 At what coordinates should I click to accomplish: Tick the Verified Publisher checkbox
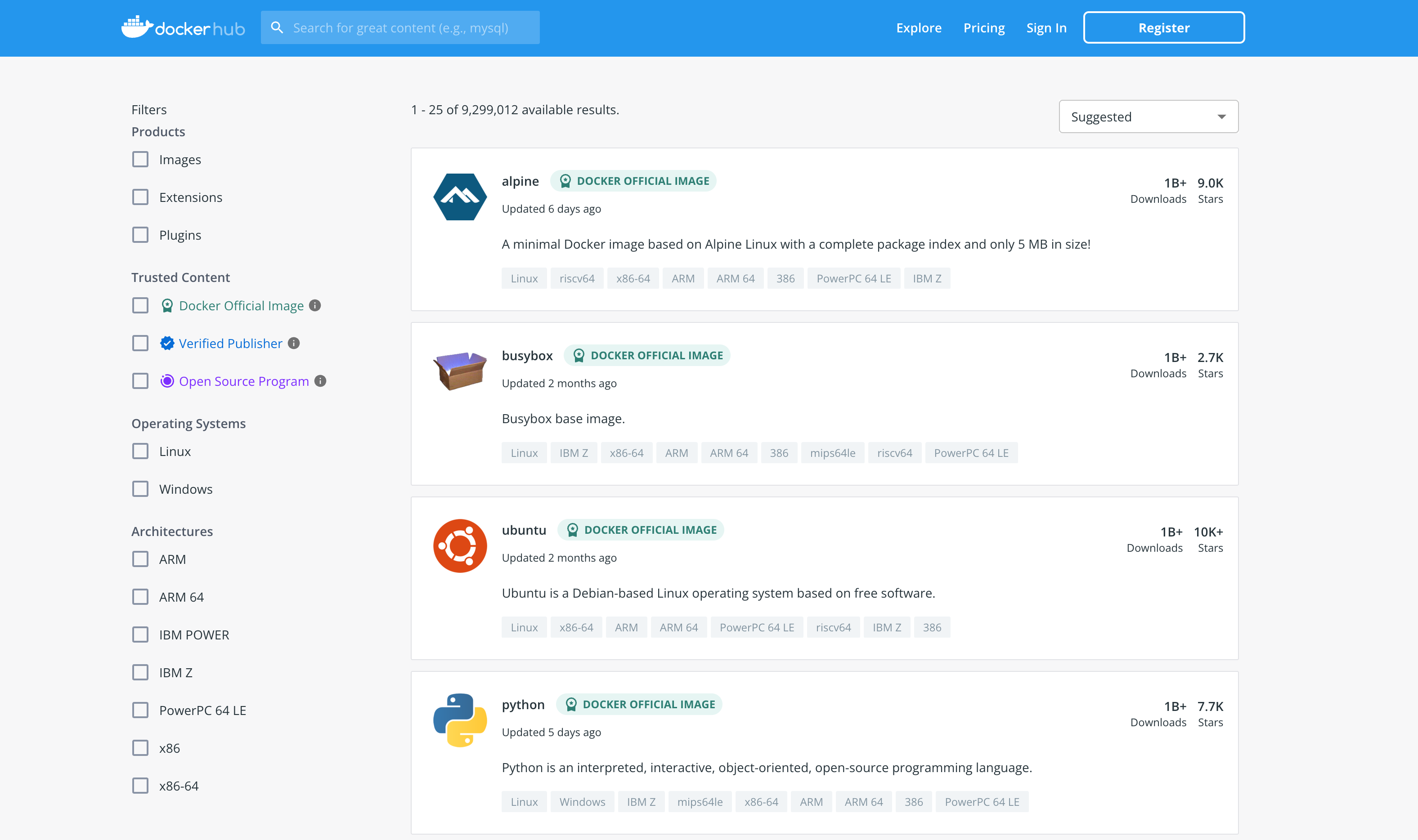tap(140, 343)
